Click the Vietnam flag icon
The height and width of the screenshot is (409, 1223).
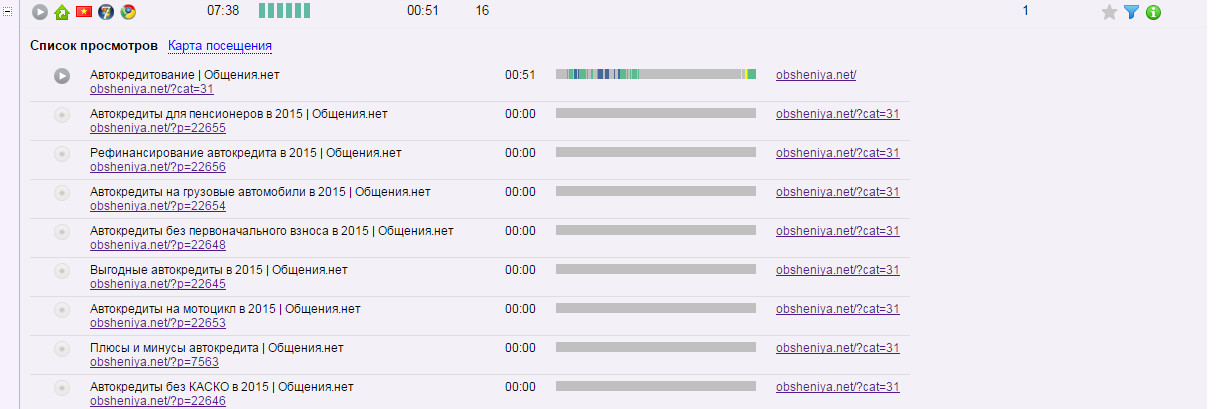pyautogui.click(x=84, y=12)
